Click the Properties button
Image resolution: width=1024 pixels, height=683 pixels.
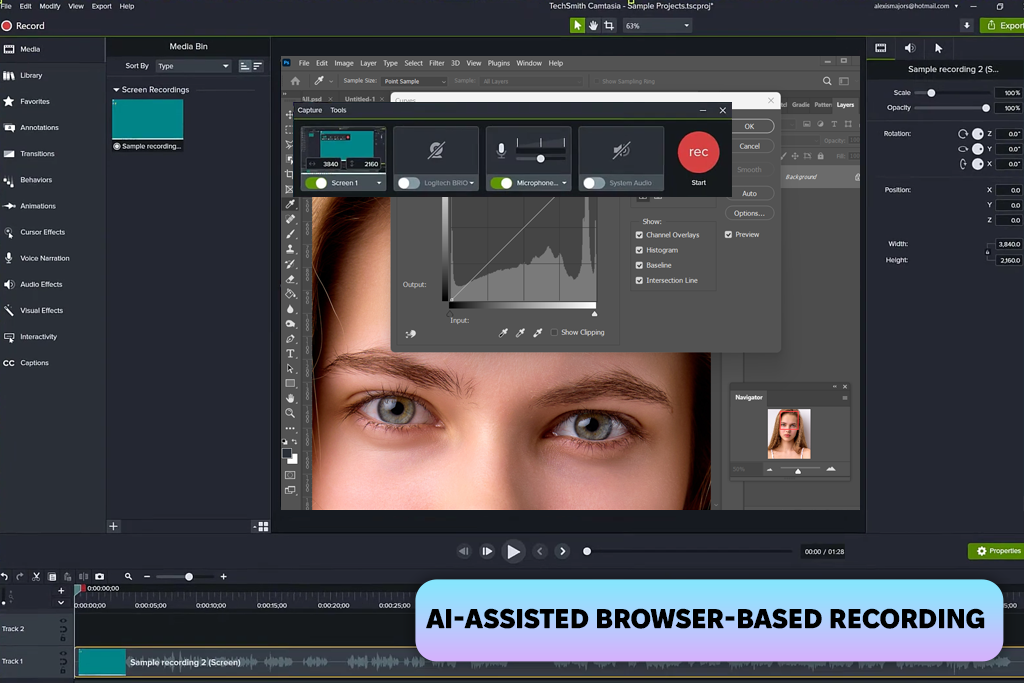point(997,551)
